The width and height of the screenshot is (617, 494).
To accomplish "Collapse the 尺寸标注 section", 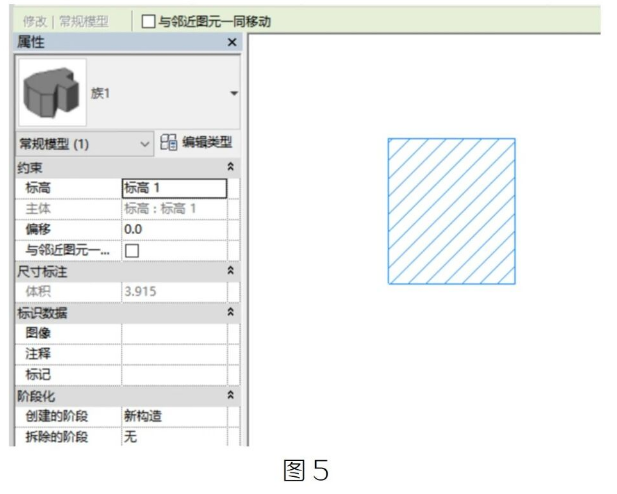I will click(231, 271).
